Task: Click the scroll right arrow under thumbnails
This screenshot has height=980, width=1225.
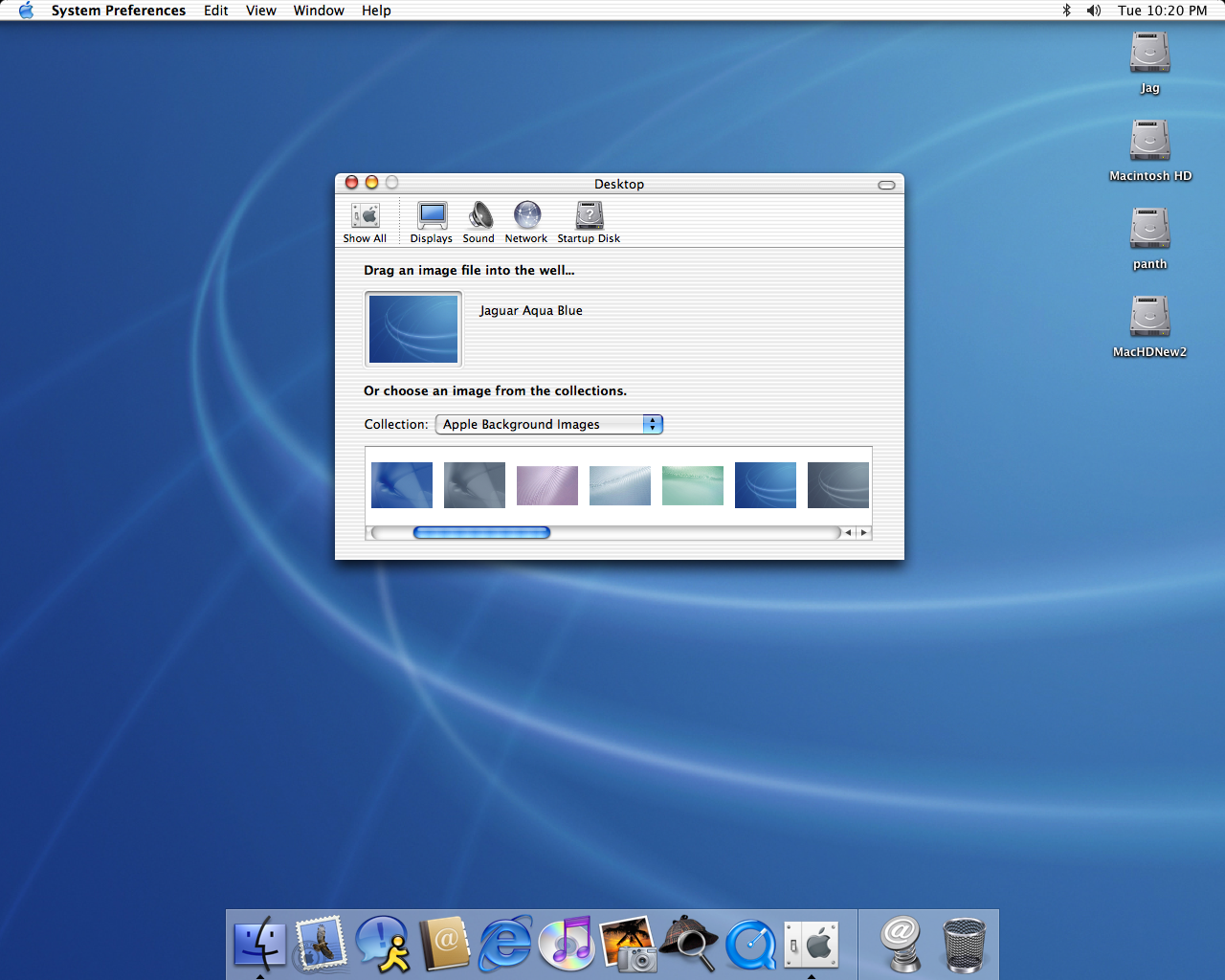Action: pyautogui.click(x=863, y=533)
